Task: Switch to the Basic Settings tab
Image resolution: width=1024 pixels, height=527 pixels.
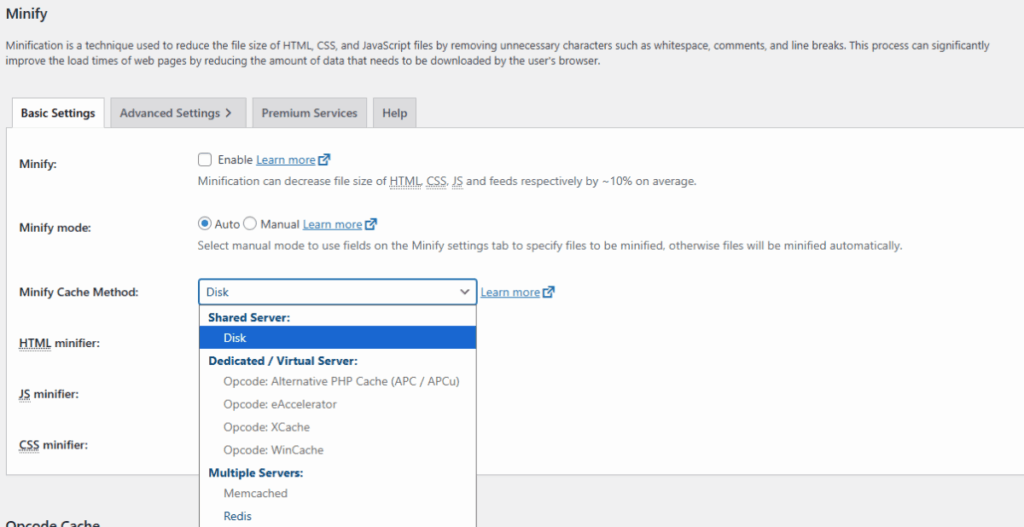Action: [x=58, y=113]
